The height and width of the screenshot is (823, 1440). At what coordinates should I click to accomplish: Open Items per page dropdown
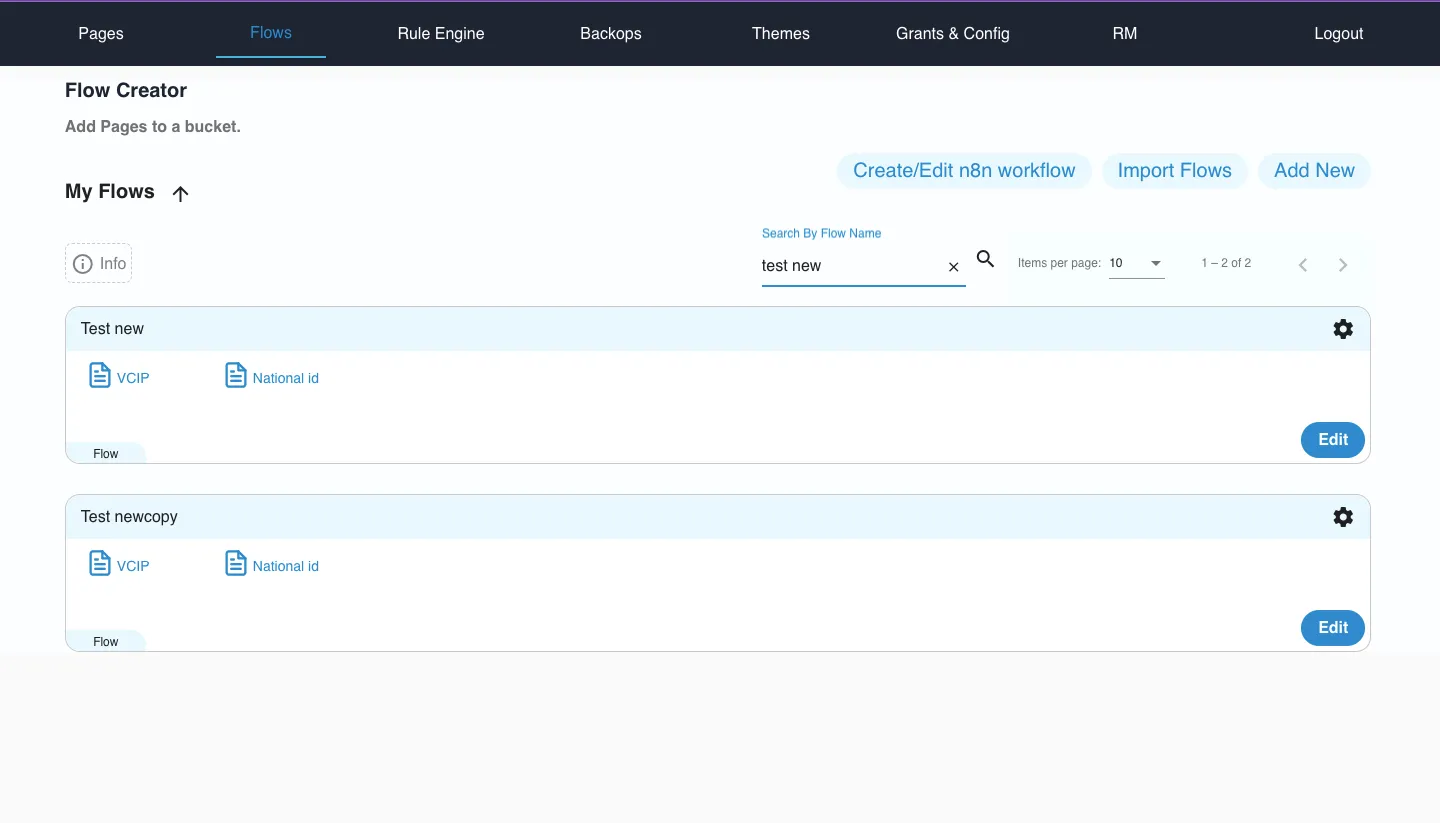(x=1137, y=263)
